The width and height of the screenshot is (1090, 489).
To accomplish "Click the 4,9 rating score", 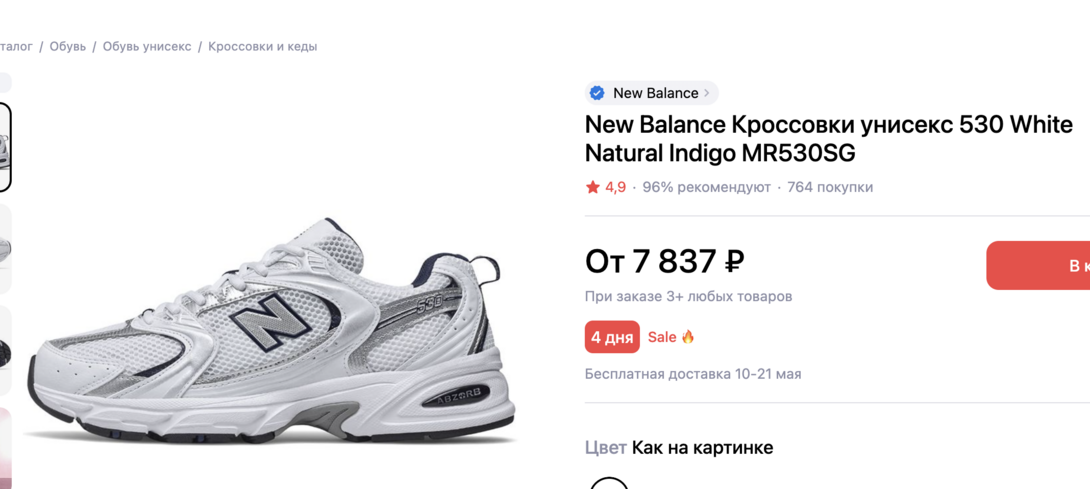I will 615,187.
